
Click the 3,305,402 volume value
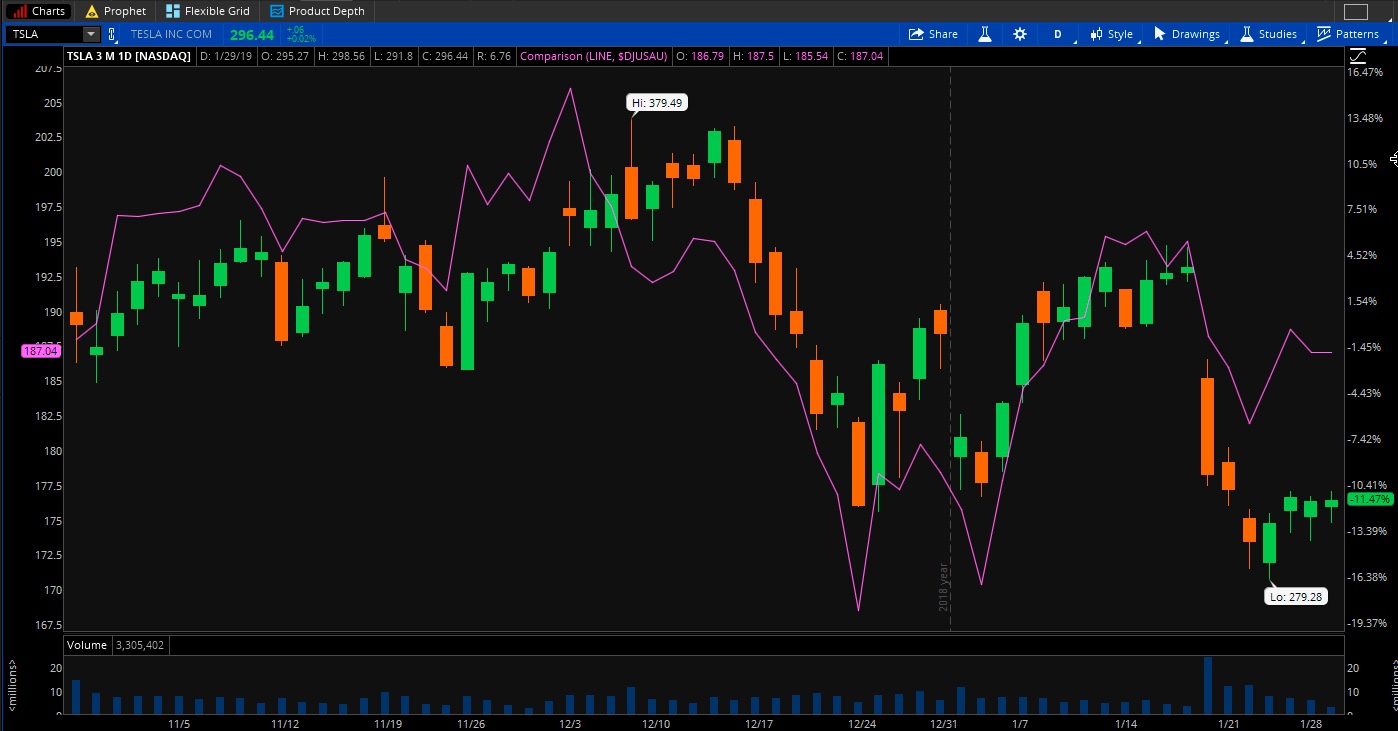pyautogui.click(x=140, y=645)
